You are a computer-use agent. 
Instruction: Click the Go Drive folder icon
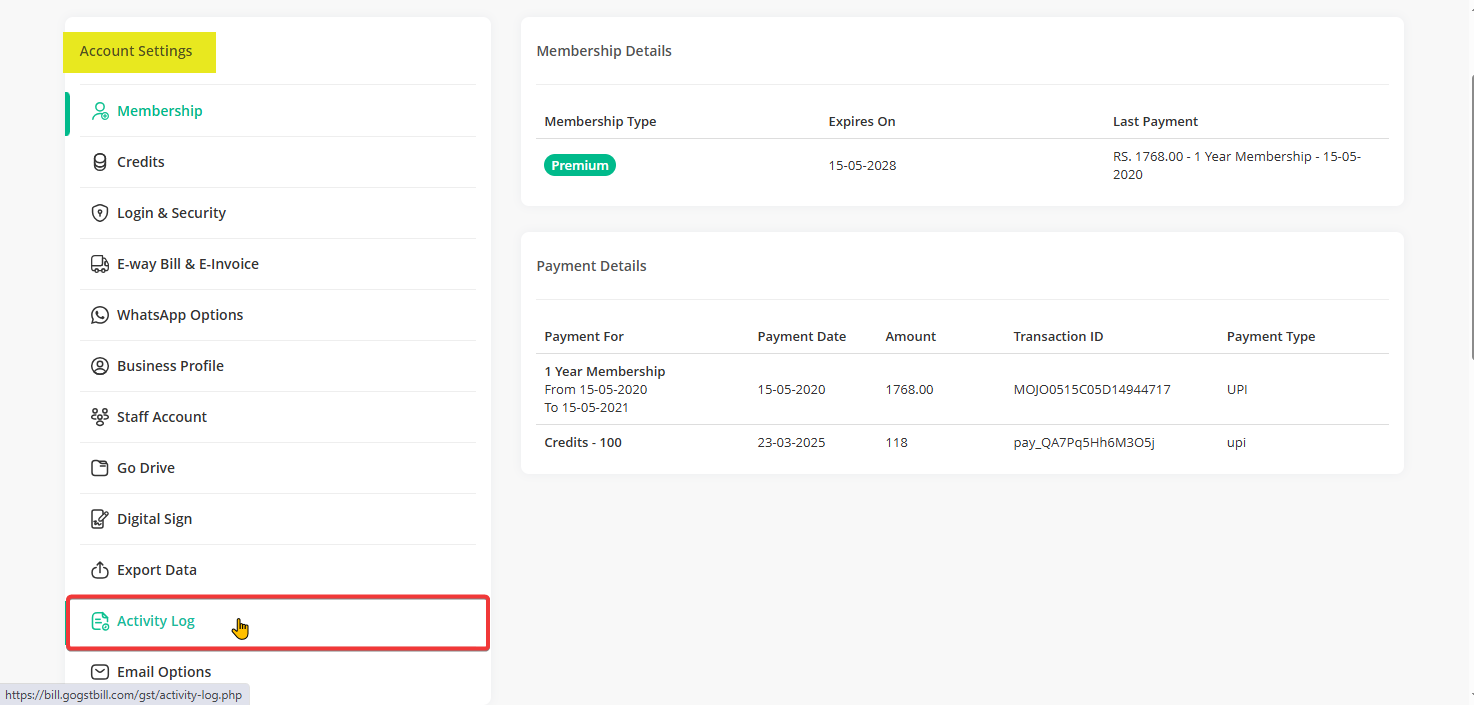[100, 468]
